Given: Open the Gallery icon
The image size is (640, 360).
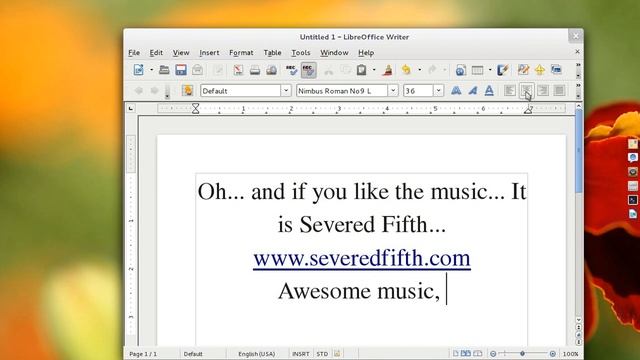Looking at the screenshot, I should click(556, 69).
